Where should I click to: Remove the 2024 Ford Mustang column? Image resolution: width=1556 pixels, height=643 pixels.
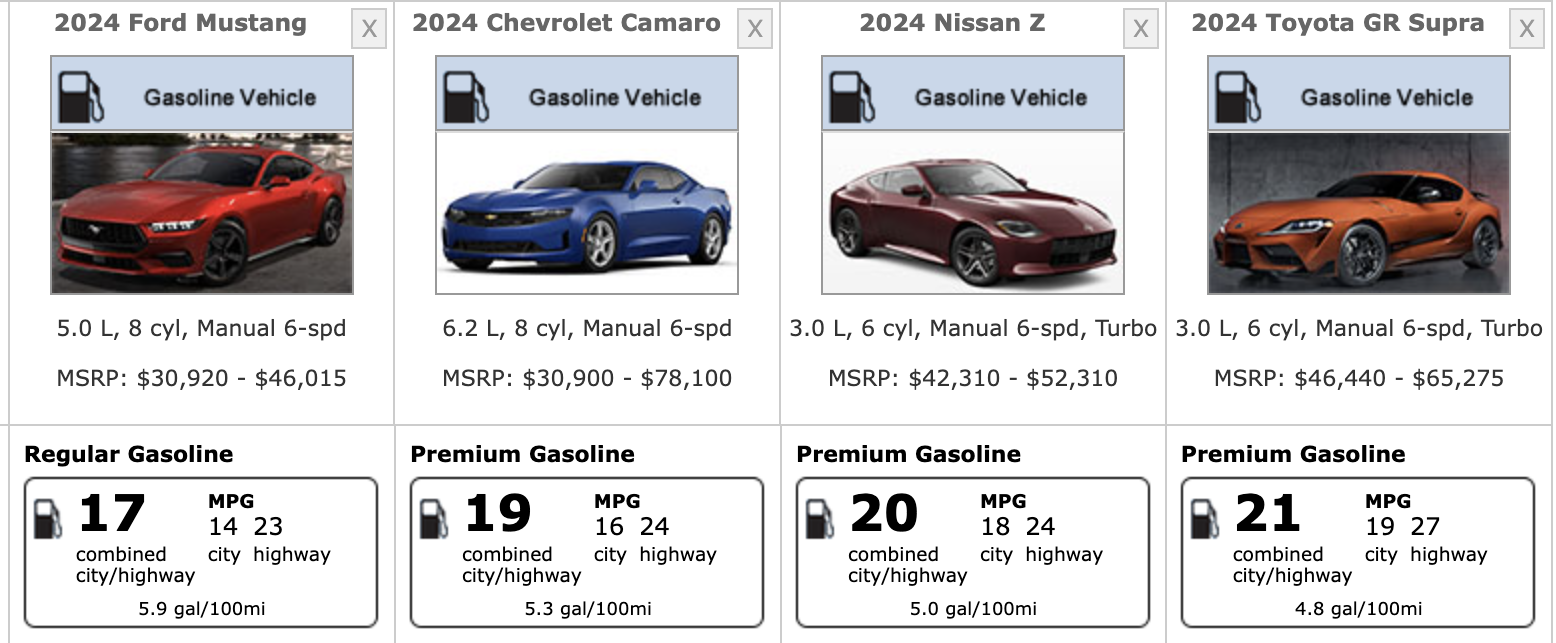tap(369, 30)
